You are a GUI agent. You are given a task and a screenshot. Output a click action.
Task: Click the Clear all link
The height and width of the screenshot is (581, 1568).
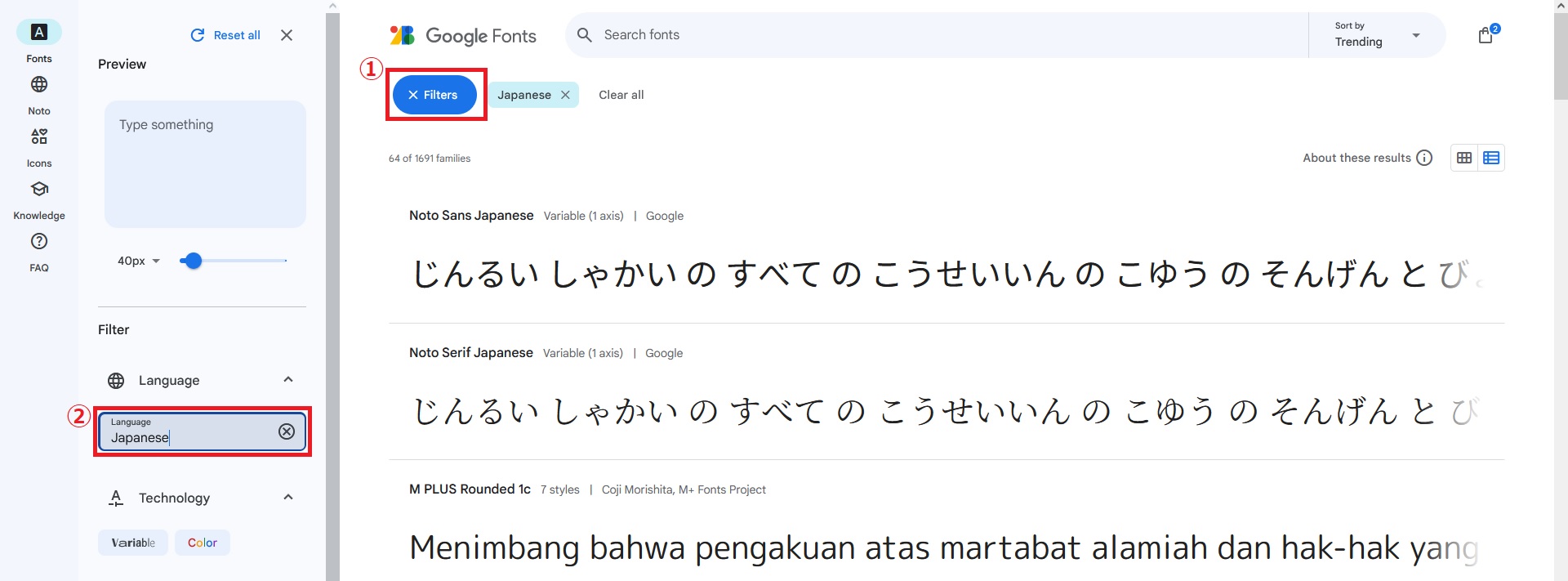pyautogui.click(x=621, y=95)
